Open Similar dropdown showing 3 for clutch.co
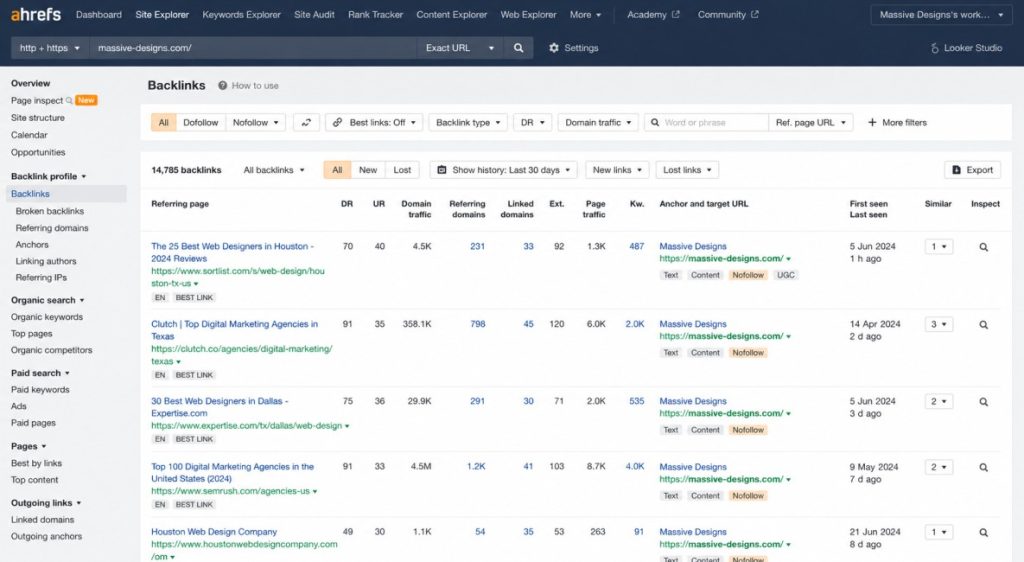Image resolution: width=1024 pixels, height=562 pixels. 938,324
